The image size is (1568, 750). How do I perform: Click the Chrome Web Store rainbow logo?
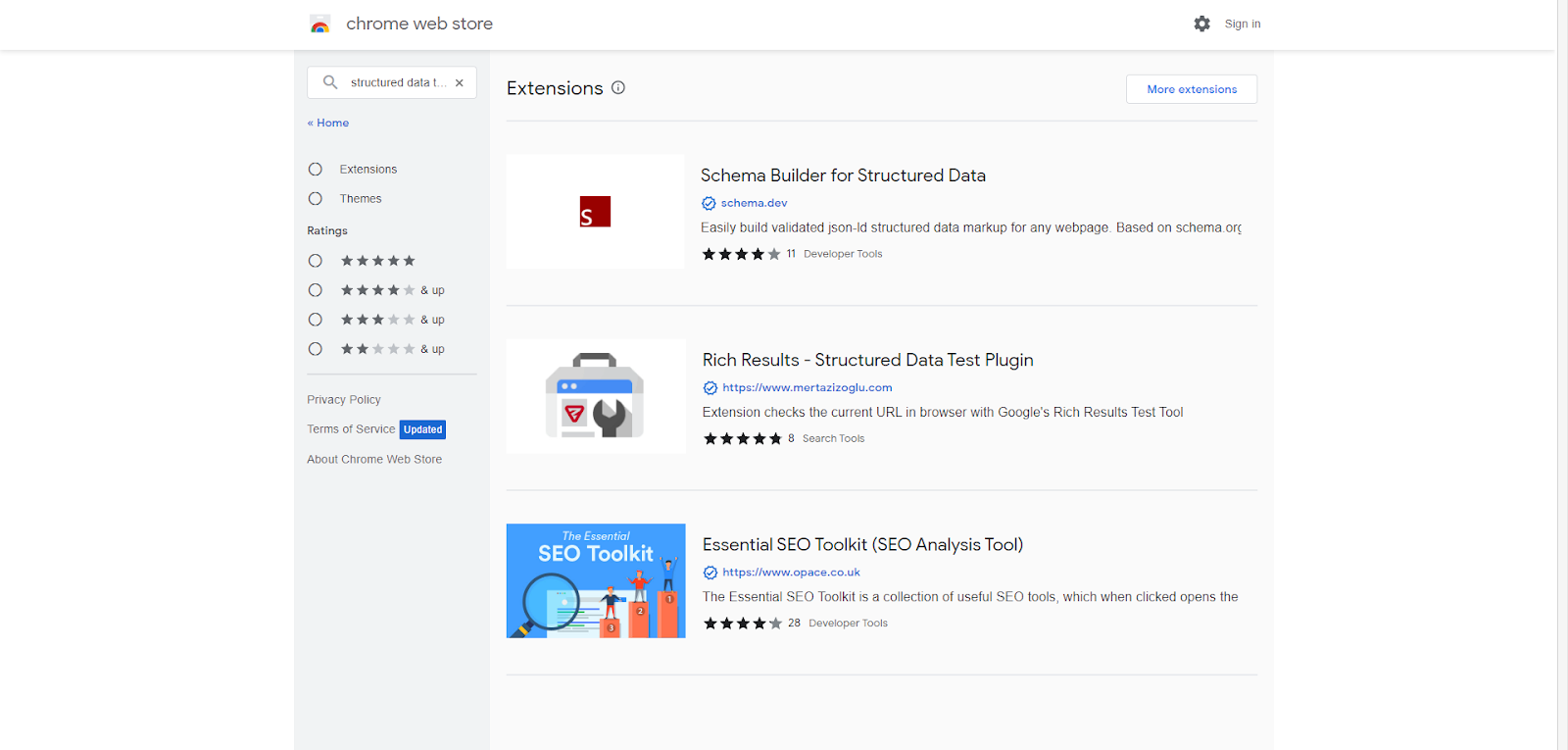320,25
